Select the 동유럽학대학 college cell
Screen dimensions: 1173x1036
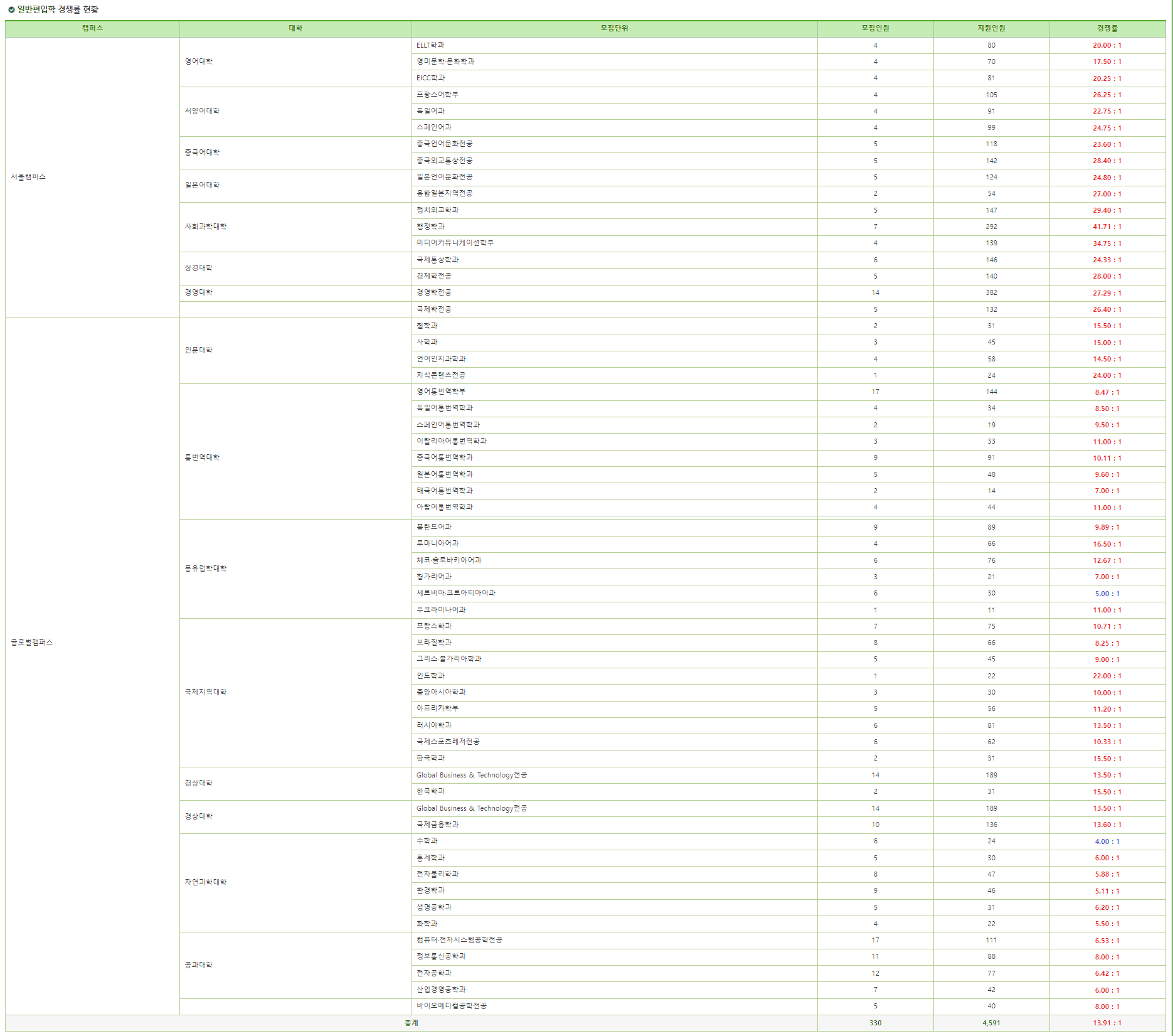[x=295, y=569]
